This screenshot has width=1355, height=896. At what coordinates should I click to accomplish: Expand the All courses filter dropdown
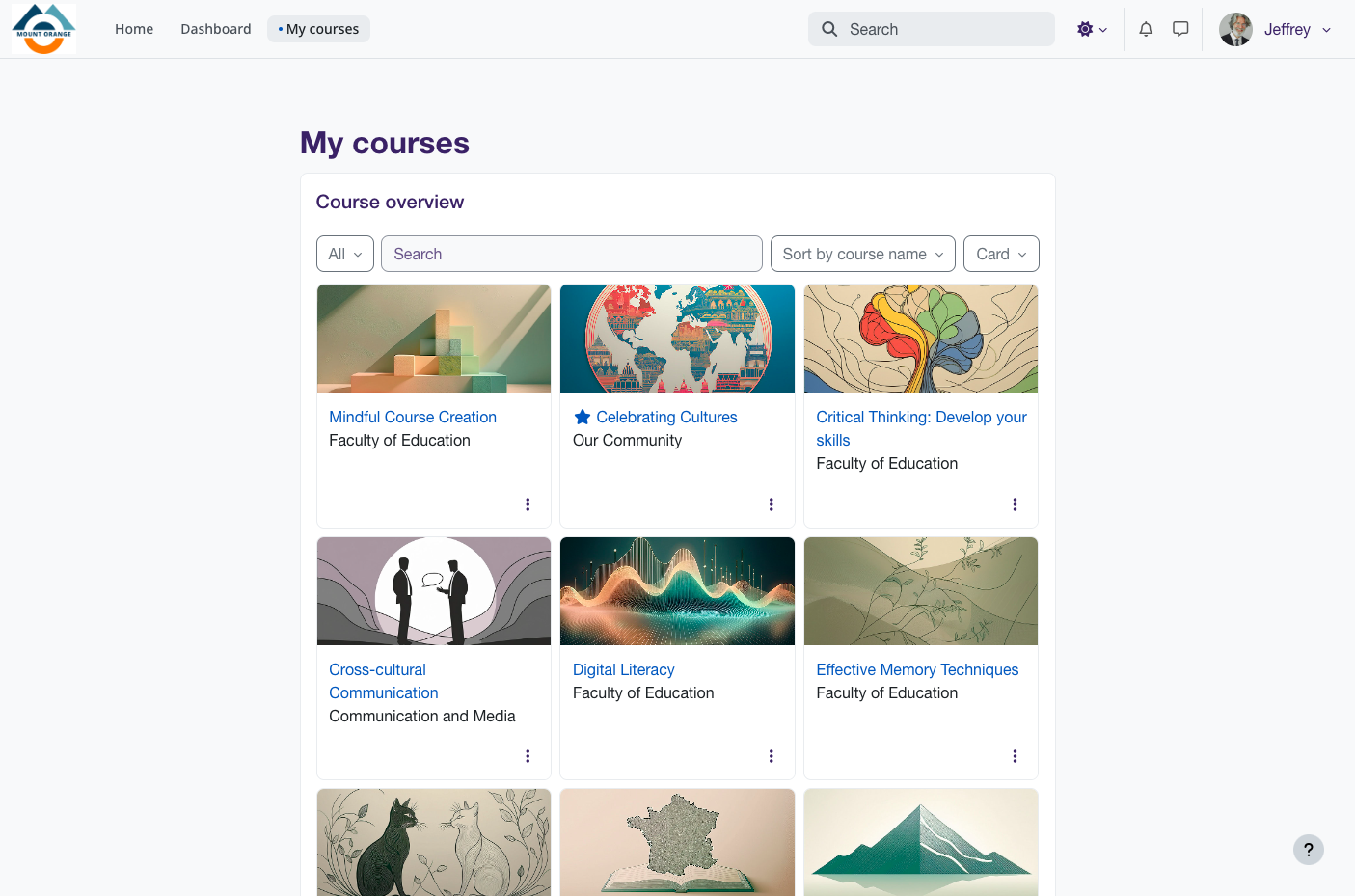click(345, 254)
